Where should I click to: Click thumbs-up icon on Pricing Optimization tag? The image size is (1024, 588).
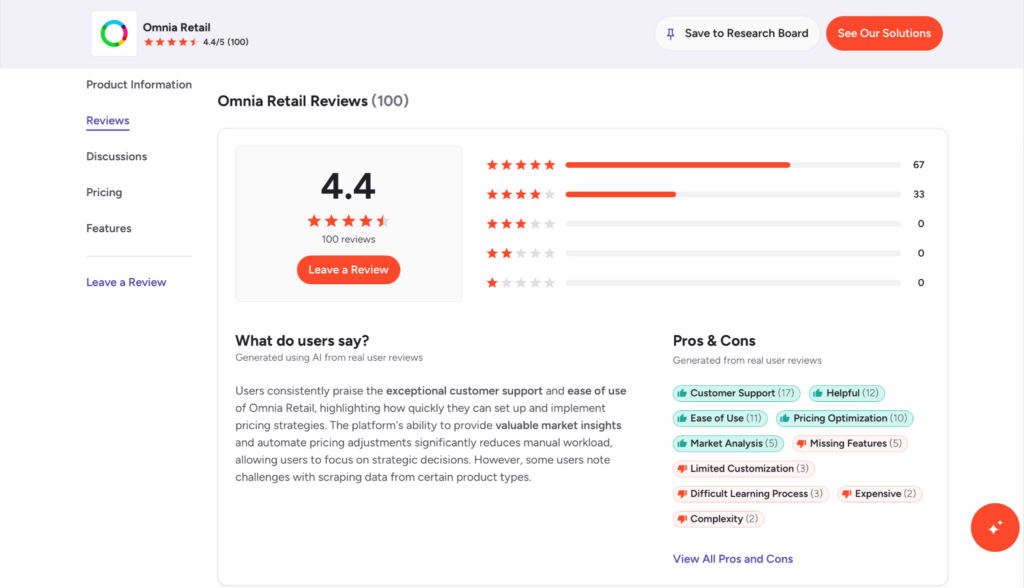[785, 418]
